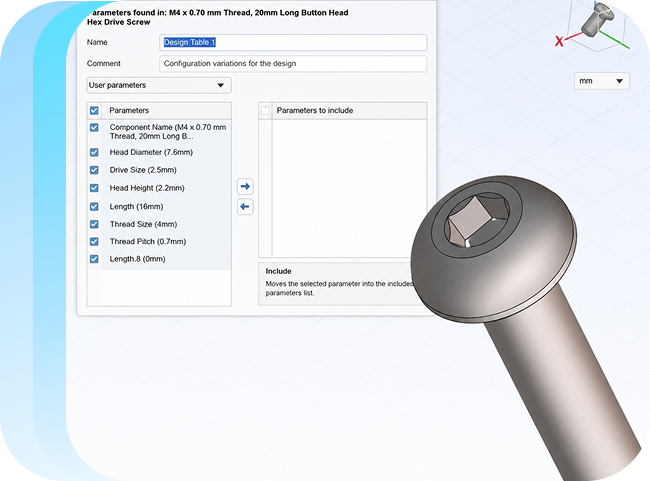Screen dimensions: 650x481
Task: Toggle the Parameters select-all checkbox
Action: pos(94,111)
